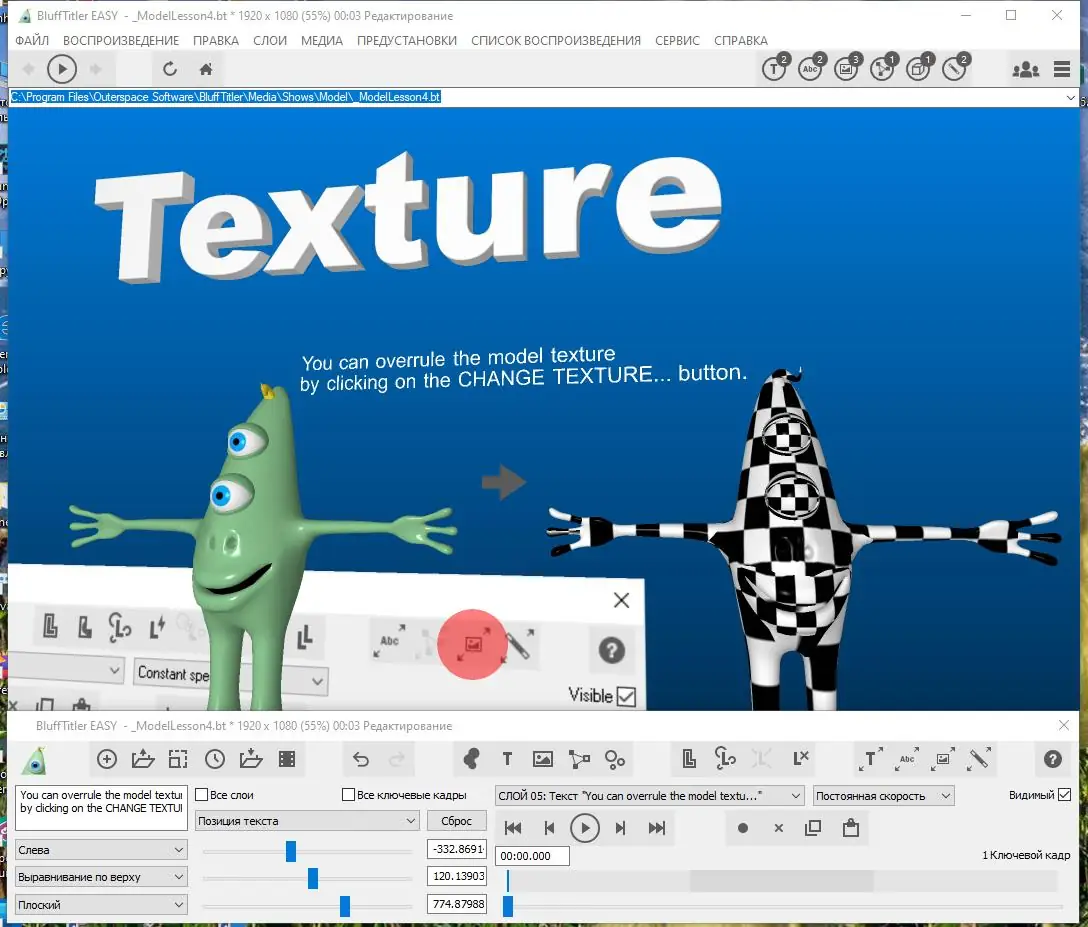The height and width of the screenshot is (927, 1088).
Task: Open help with the question mark icon
Action: coord(1053,759)
